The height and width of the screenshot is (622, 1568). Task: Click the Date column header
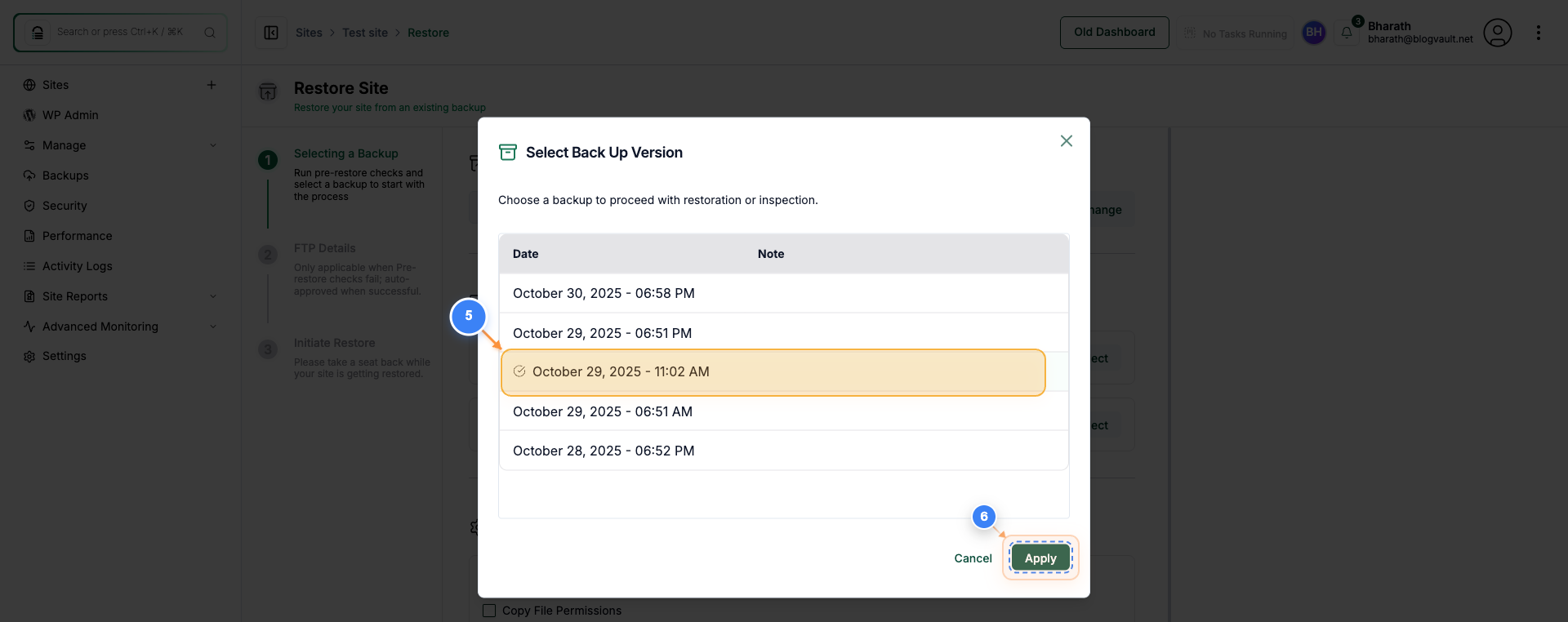(x=526, y=254)
